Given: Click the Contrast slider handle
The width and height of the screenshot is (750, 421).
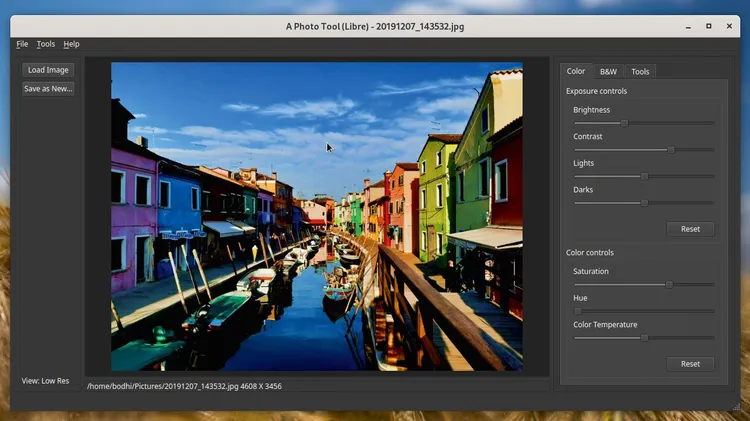Looking at the screenshot, I should [x=671, y=150].
